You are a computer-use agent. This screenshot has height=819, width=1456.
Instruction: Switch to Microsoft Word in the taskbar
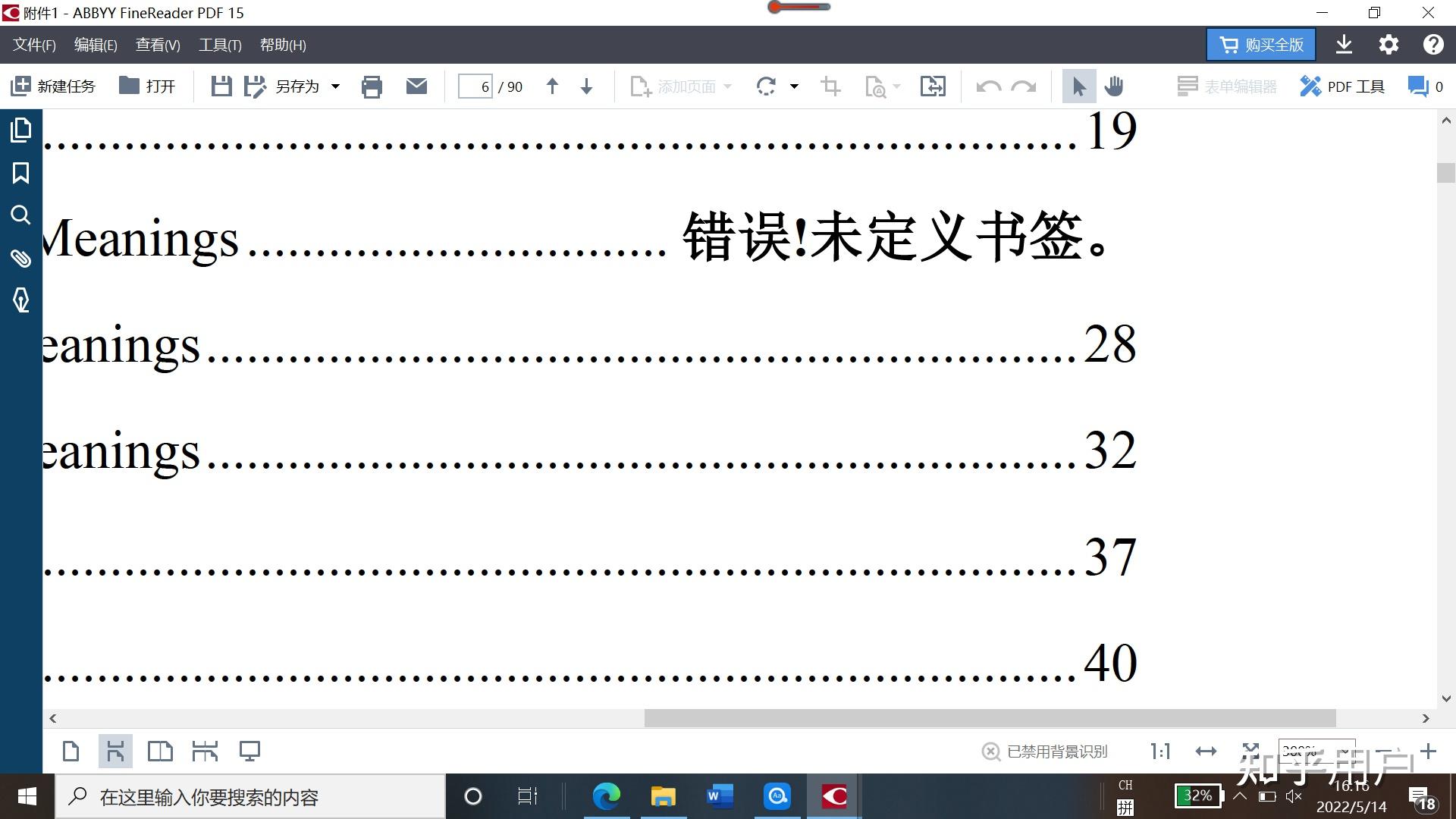[720, 796]
